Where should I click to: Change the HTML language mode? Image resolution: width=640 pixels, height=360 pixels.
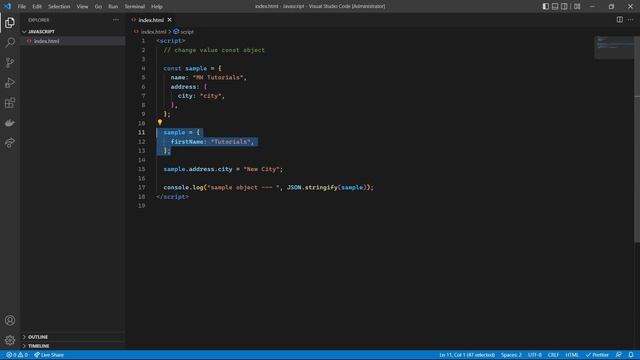coord(572,355)
